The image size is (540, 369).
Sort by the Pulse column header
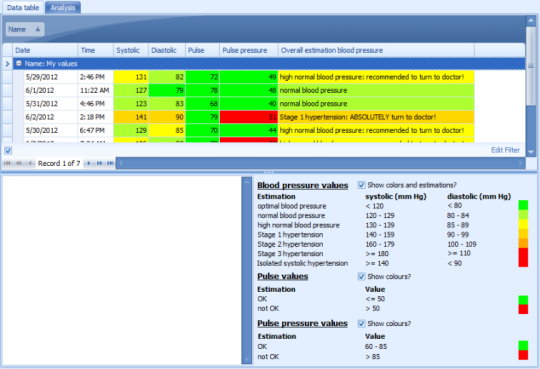(x=202, y=50)
